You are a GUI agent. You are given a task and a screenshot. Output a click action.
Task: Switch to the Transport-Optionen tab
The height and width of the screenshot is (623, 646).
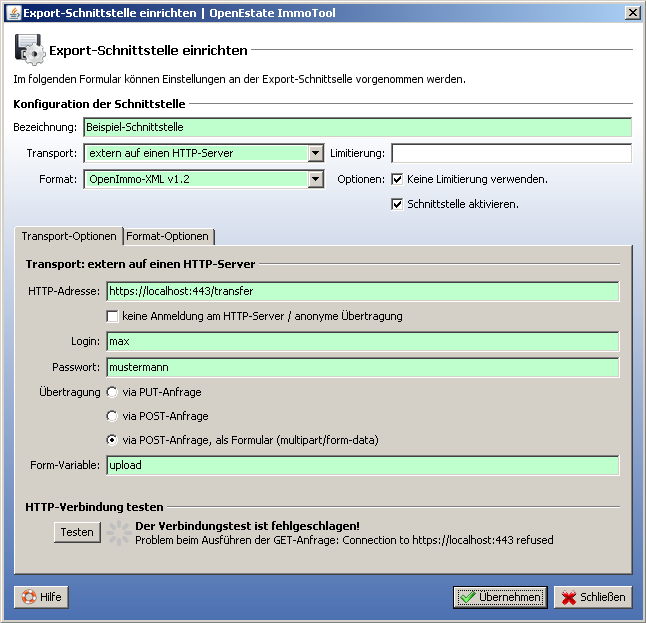pyautogui.click(x=69, y=236)
